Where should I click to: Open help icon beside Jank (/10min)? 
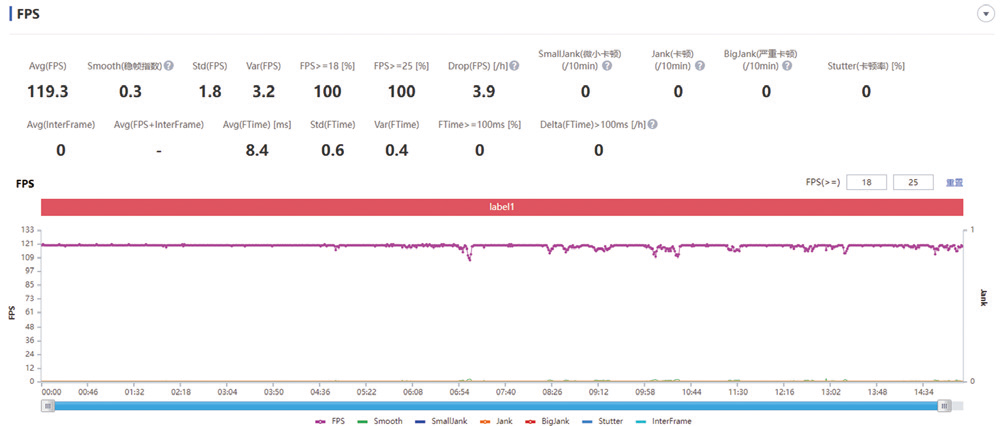tap(700, 66)
